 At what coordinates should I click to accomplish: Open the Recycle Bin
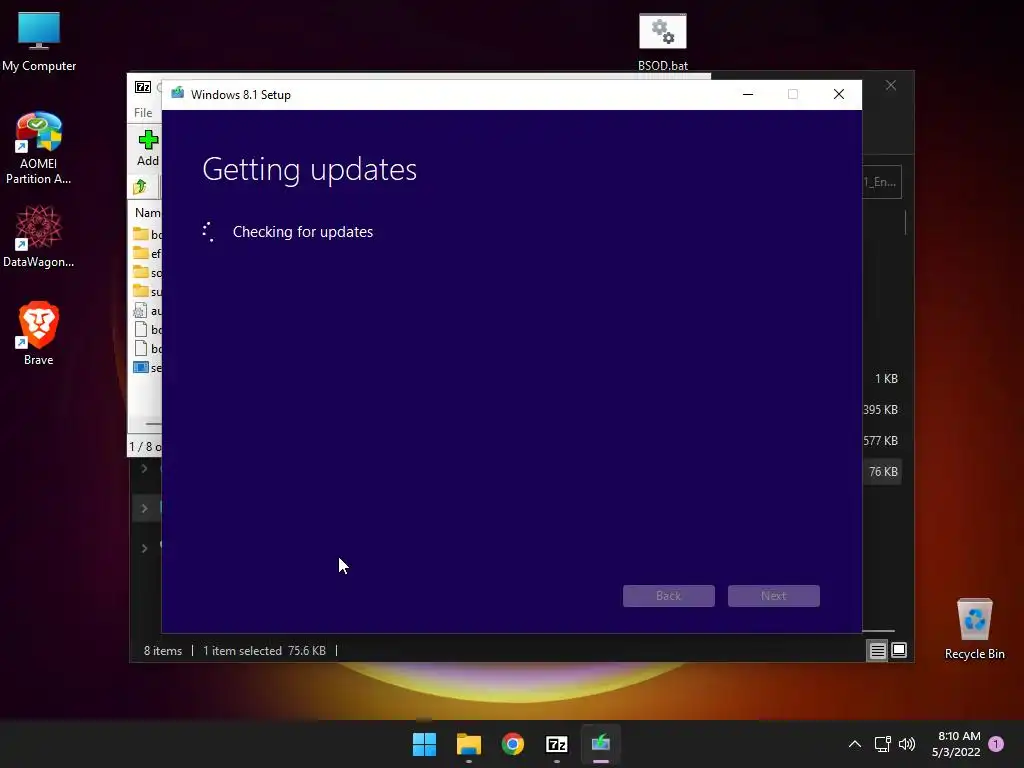(x=974, y=630)
